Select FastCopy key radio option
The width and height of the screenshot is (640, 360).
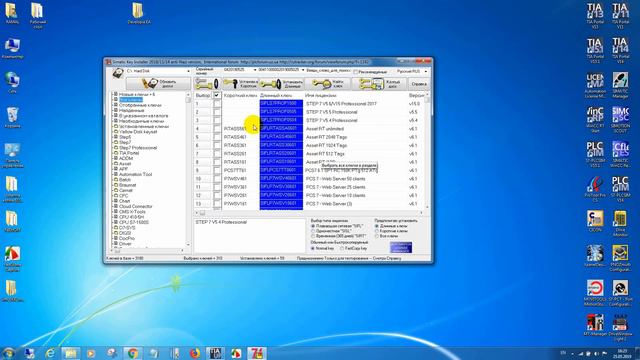click(342, 248)
